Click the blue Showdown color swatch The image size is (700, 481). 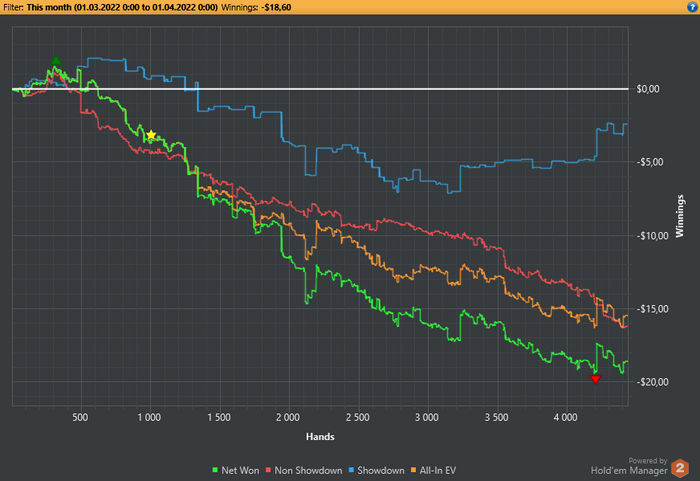tap(351, 470)
